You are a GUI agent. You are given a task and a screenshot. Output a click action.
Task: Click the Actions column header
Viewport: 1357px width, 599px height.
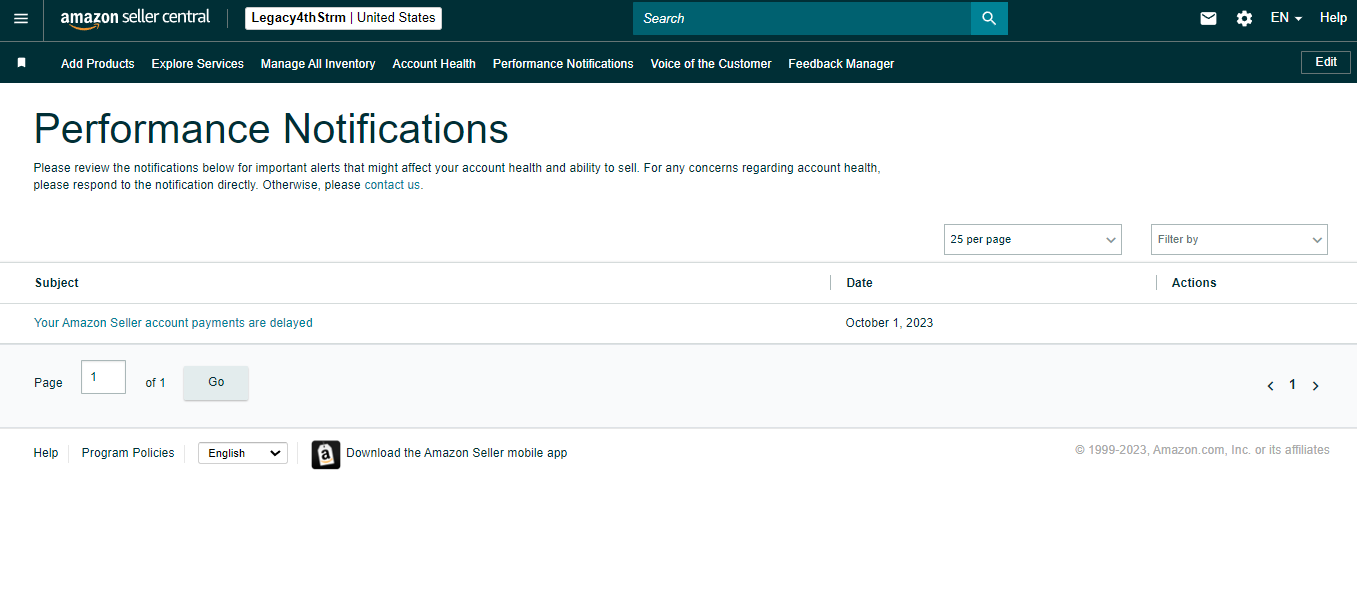pos(1194,283)
